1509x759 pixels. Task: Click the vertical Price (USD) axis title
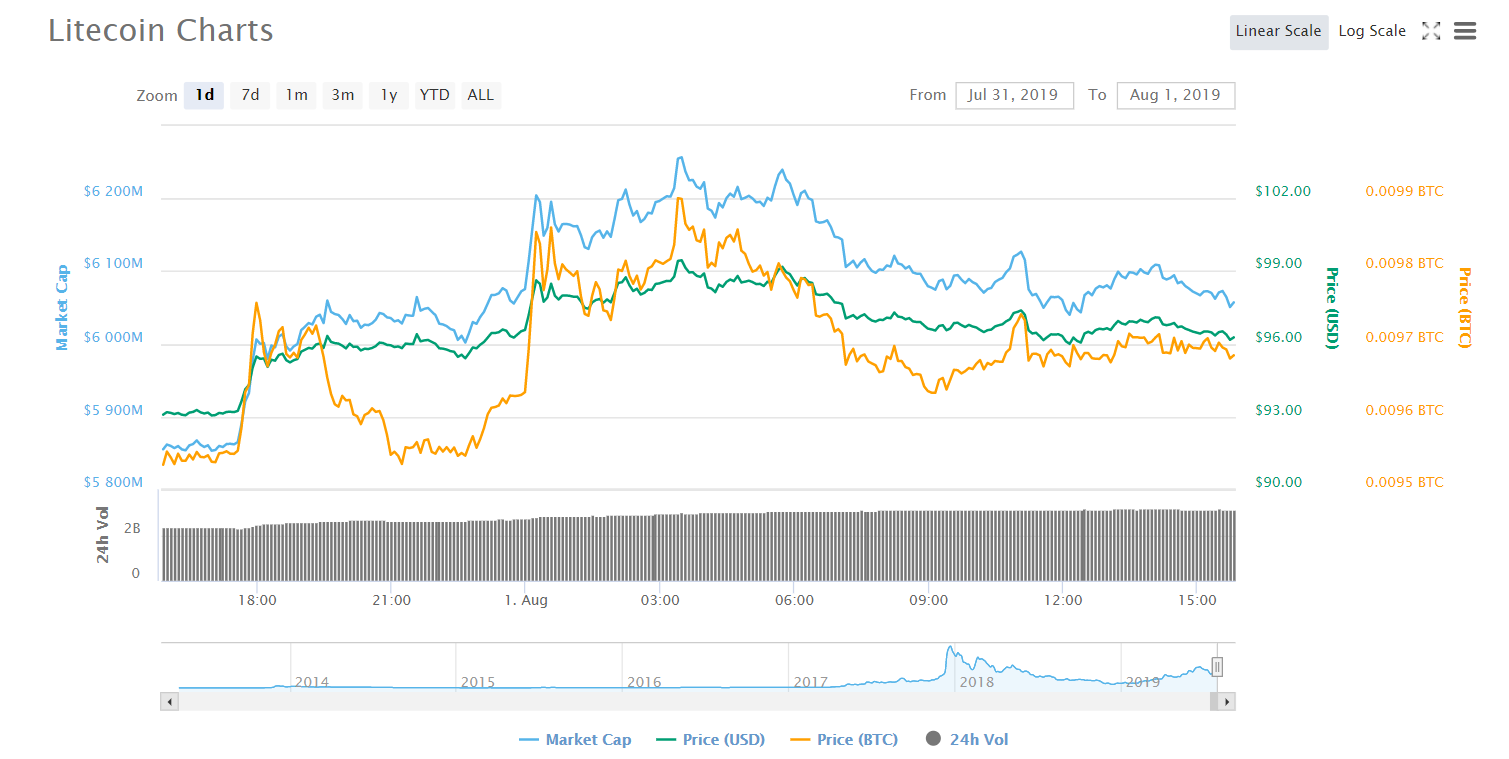[1331, 308]
